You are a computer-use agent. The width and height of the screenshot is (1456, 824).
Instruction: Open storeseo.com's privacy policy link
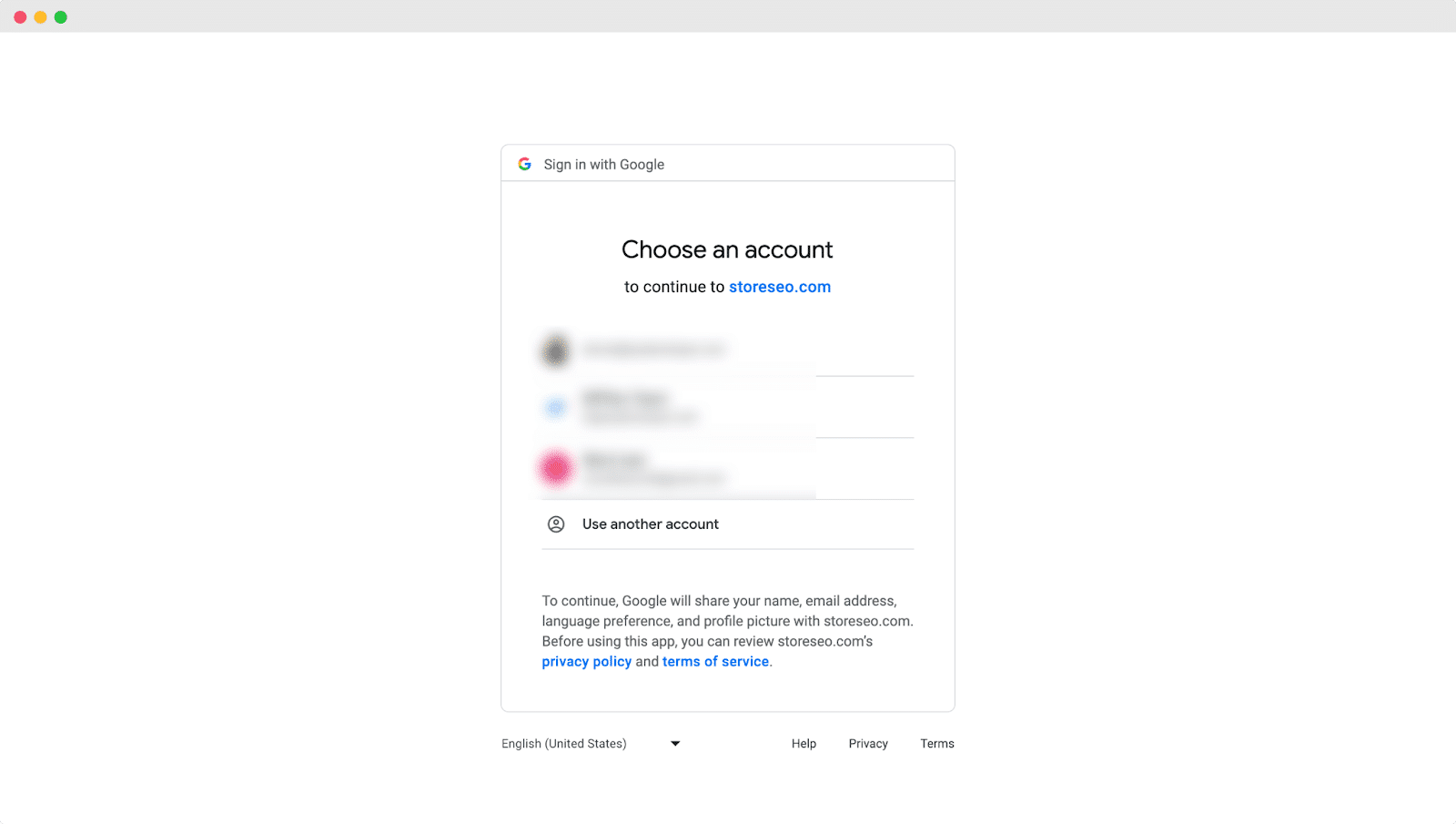point(586,661)
